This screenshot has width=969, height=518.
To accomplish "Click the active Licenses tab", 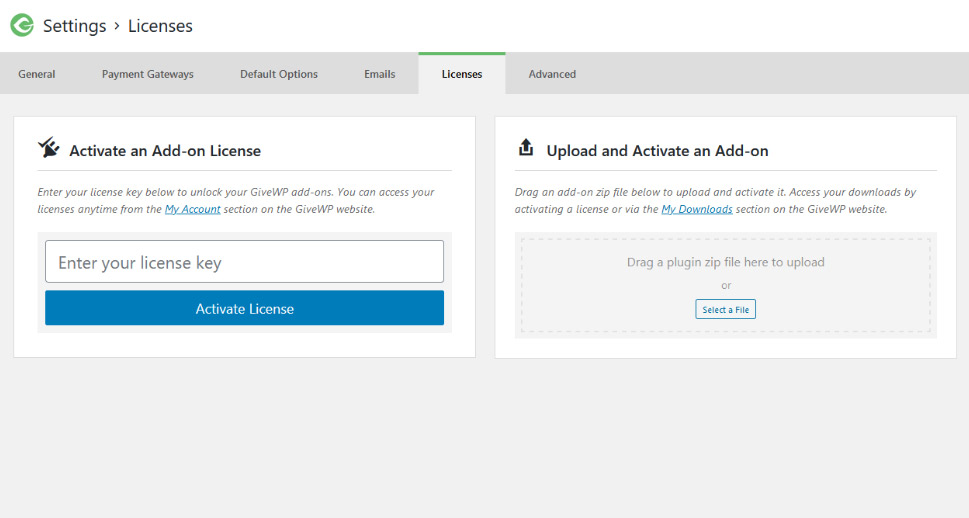I will pos(462,74).
